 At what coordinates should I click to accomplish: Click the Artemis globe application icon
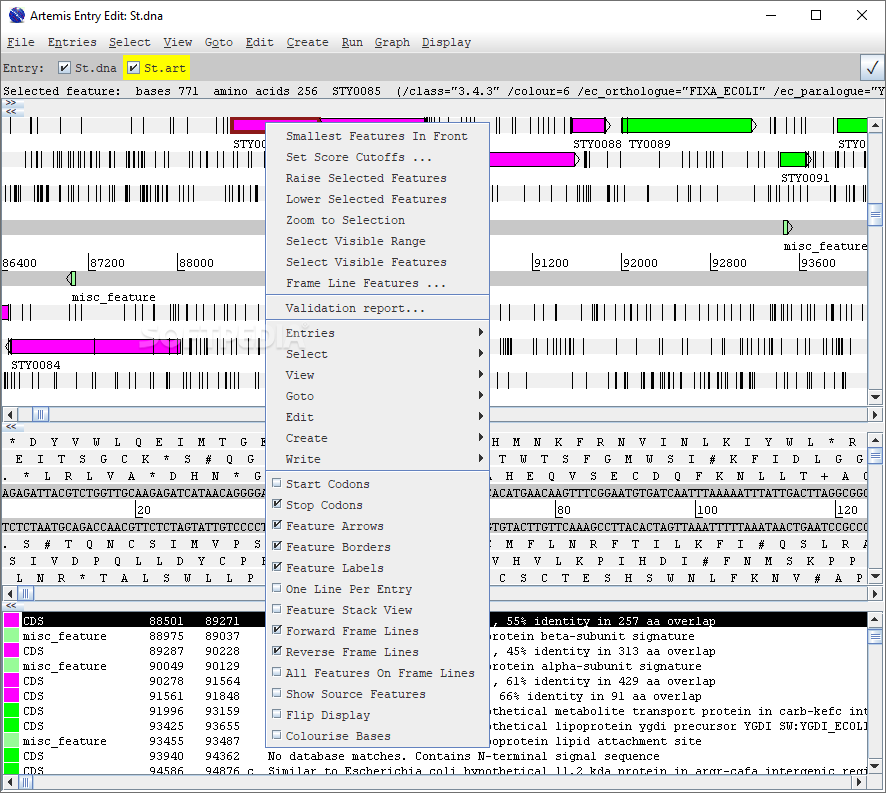17,15
